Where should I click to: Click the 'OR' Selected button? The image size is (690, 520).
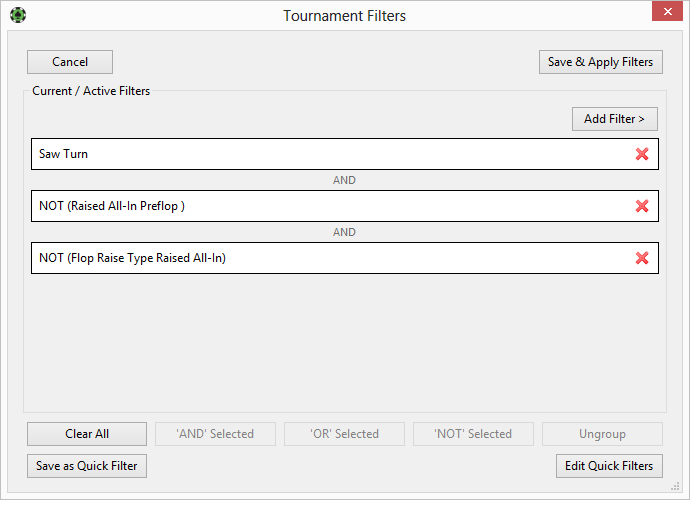click(x=345, y=434)
